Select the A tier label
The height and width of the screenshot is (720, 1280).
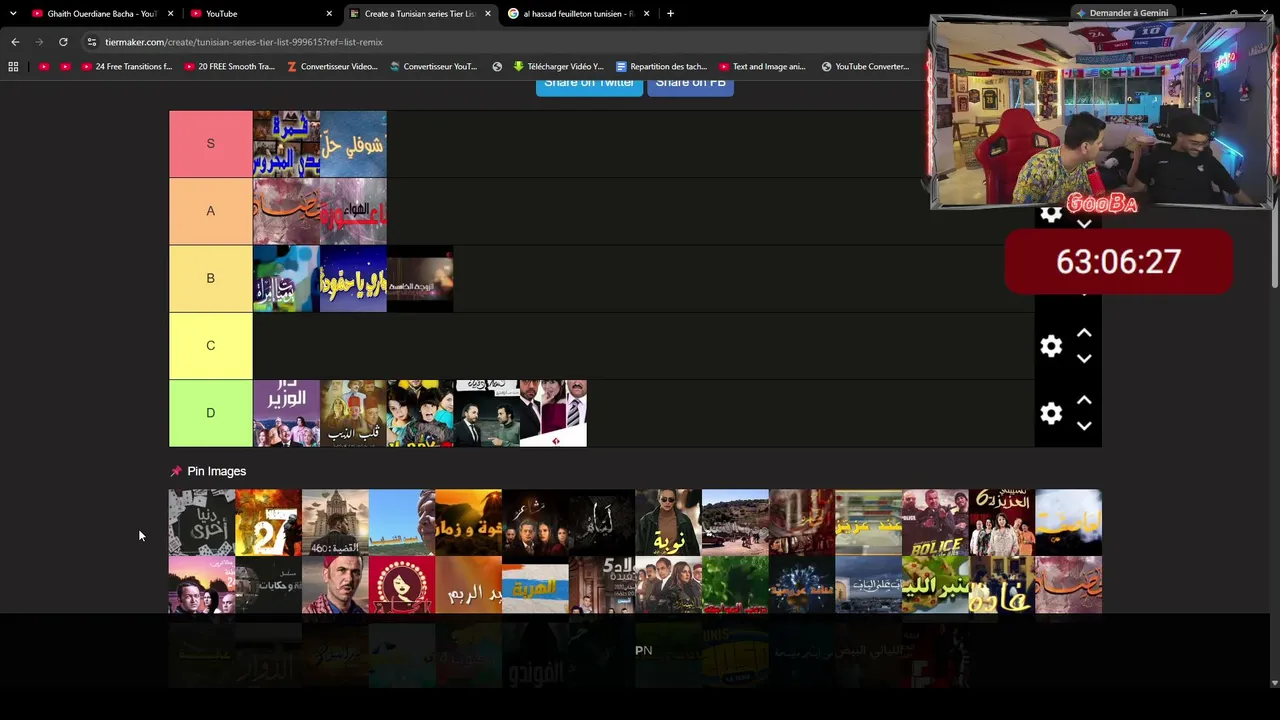click(x=210, y=211)
